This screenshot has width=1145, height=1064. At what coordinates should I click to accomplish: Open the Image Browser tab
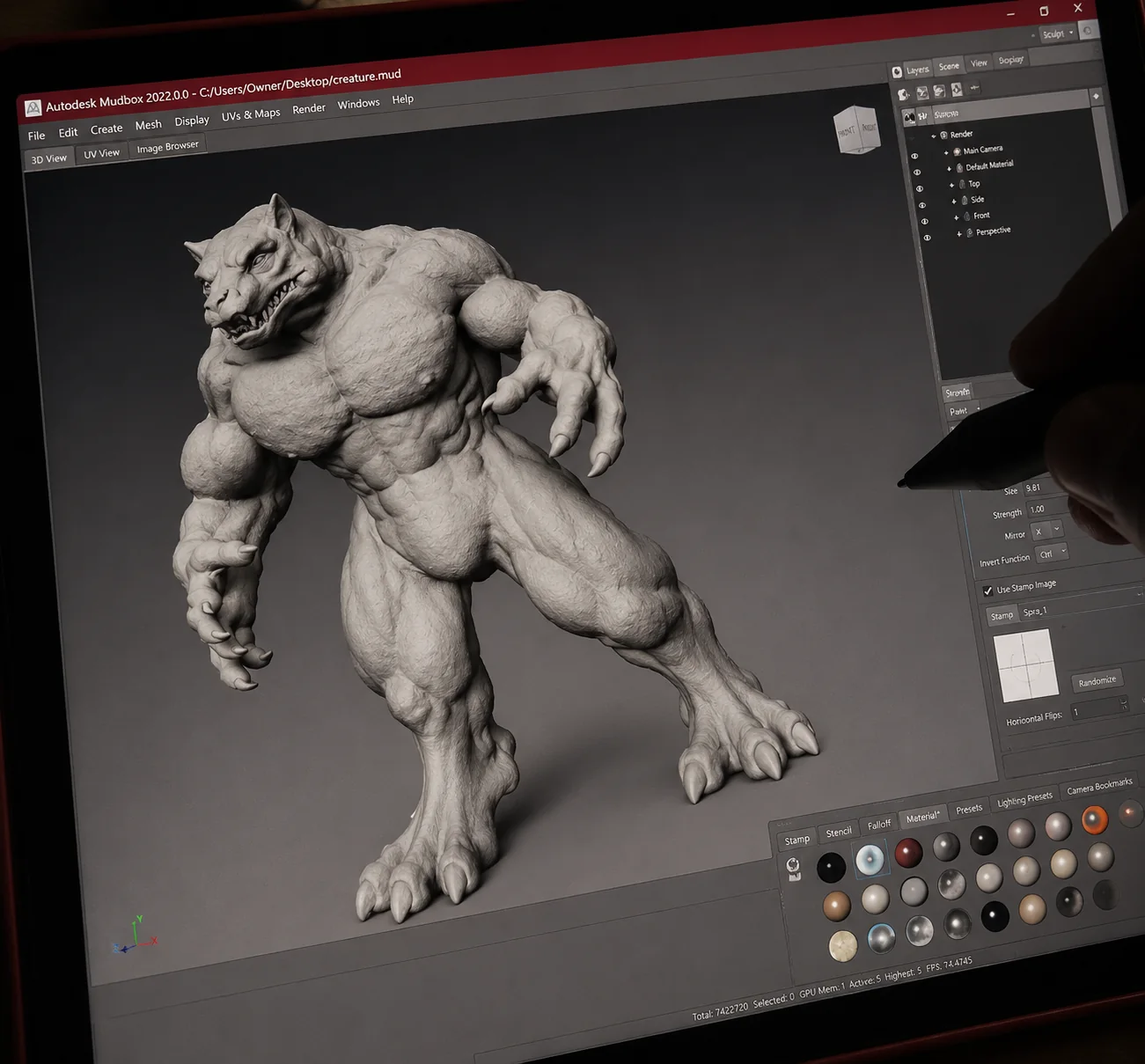(167, 147)
